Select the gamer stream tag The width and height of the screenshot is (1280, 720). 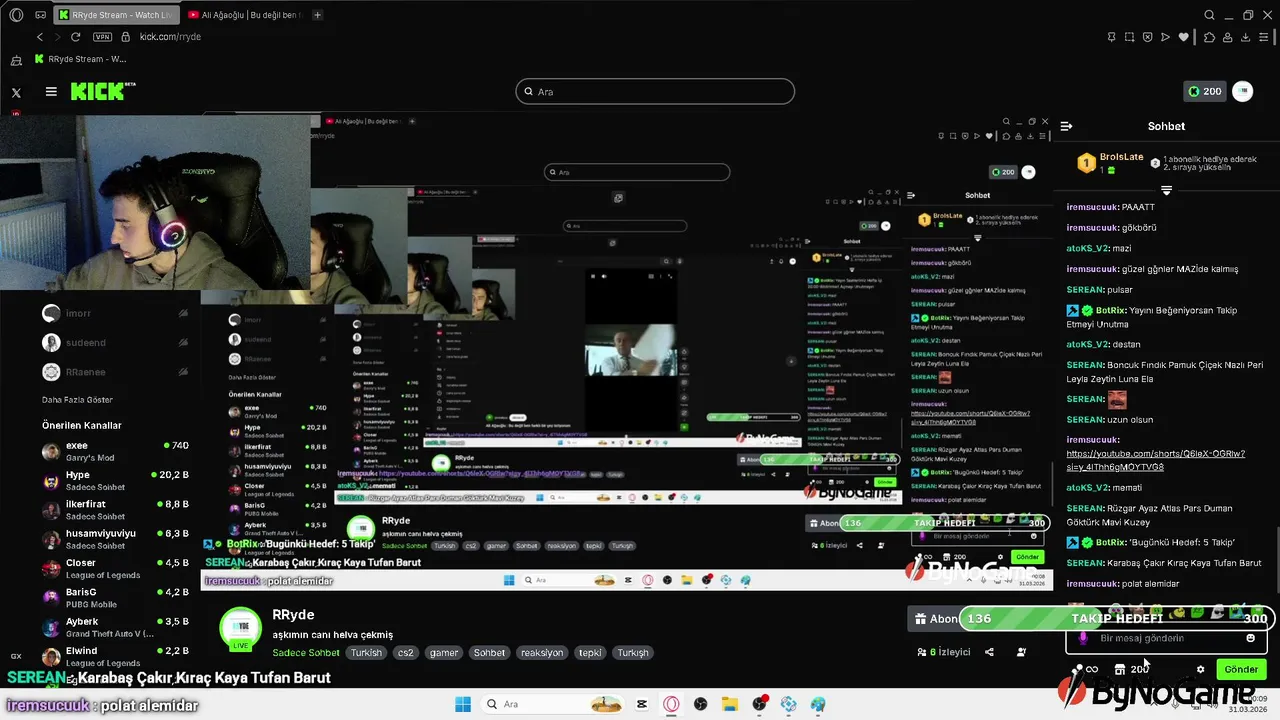pyautogui.click(x=444, y=653)
